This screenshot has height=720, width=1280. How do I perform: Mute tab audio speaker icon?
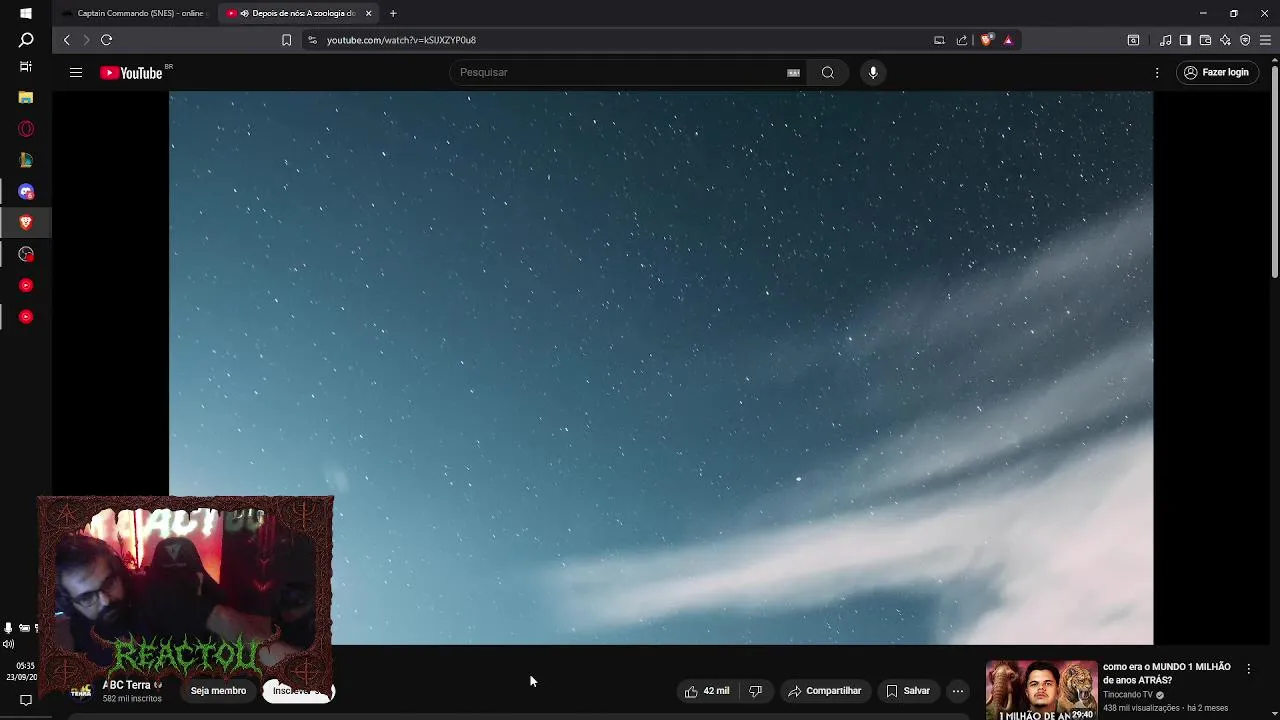click(x=244, y=13)
